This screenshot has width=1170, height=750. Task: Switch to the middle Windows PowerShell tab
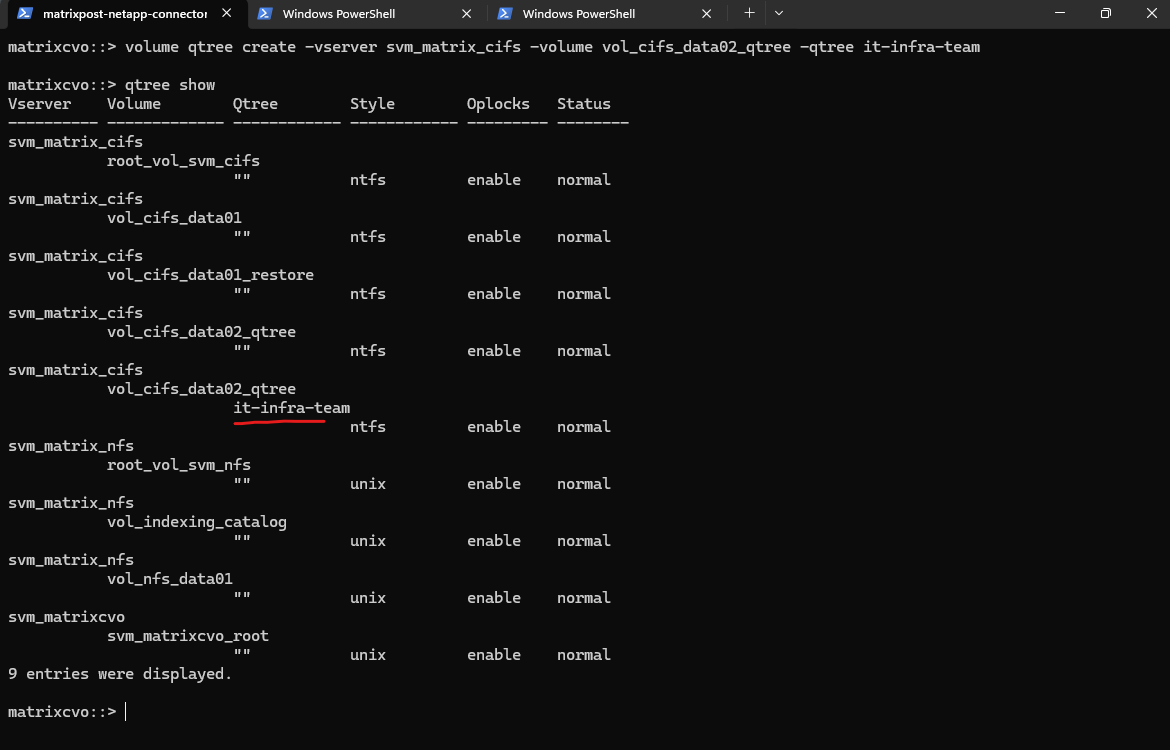click(338, 14)
